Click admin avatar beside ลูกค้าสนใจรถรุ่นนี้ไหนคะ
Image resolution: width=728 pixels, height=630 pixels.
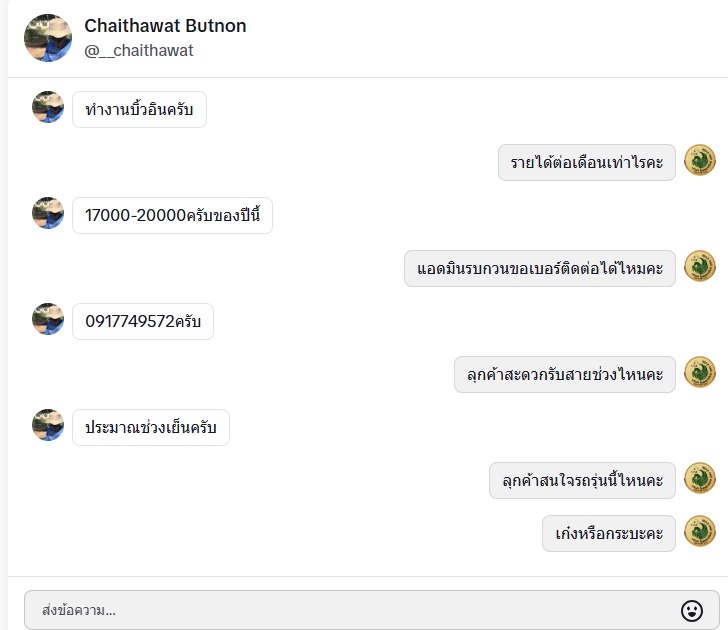700,479
